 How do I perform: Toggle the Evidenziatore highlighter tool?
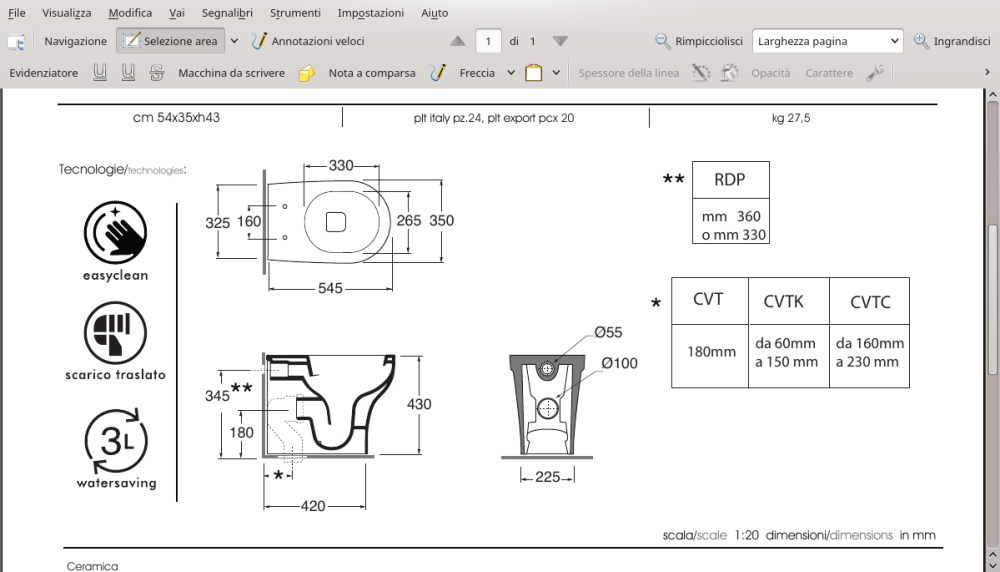(43, 73)
